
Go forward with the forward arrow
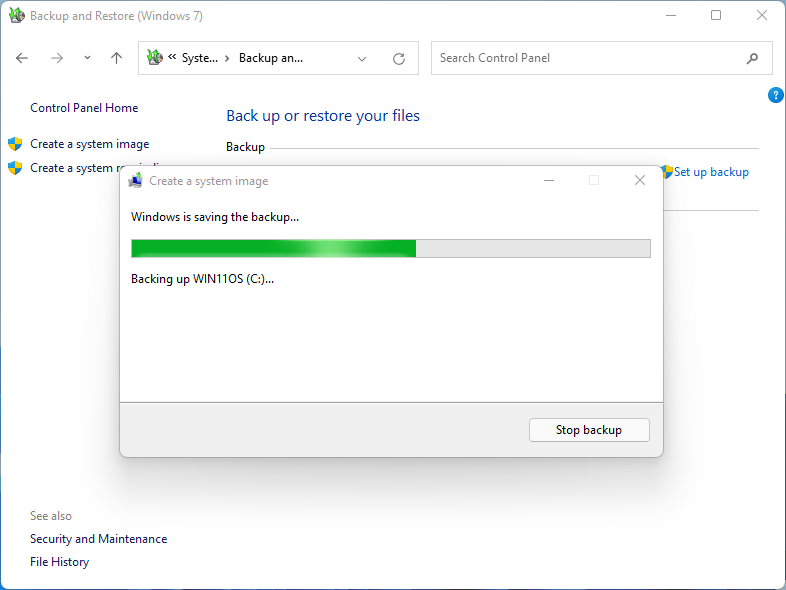click(x=57, y=58)
